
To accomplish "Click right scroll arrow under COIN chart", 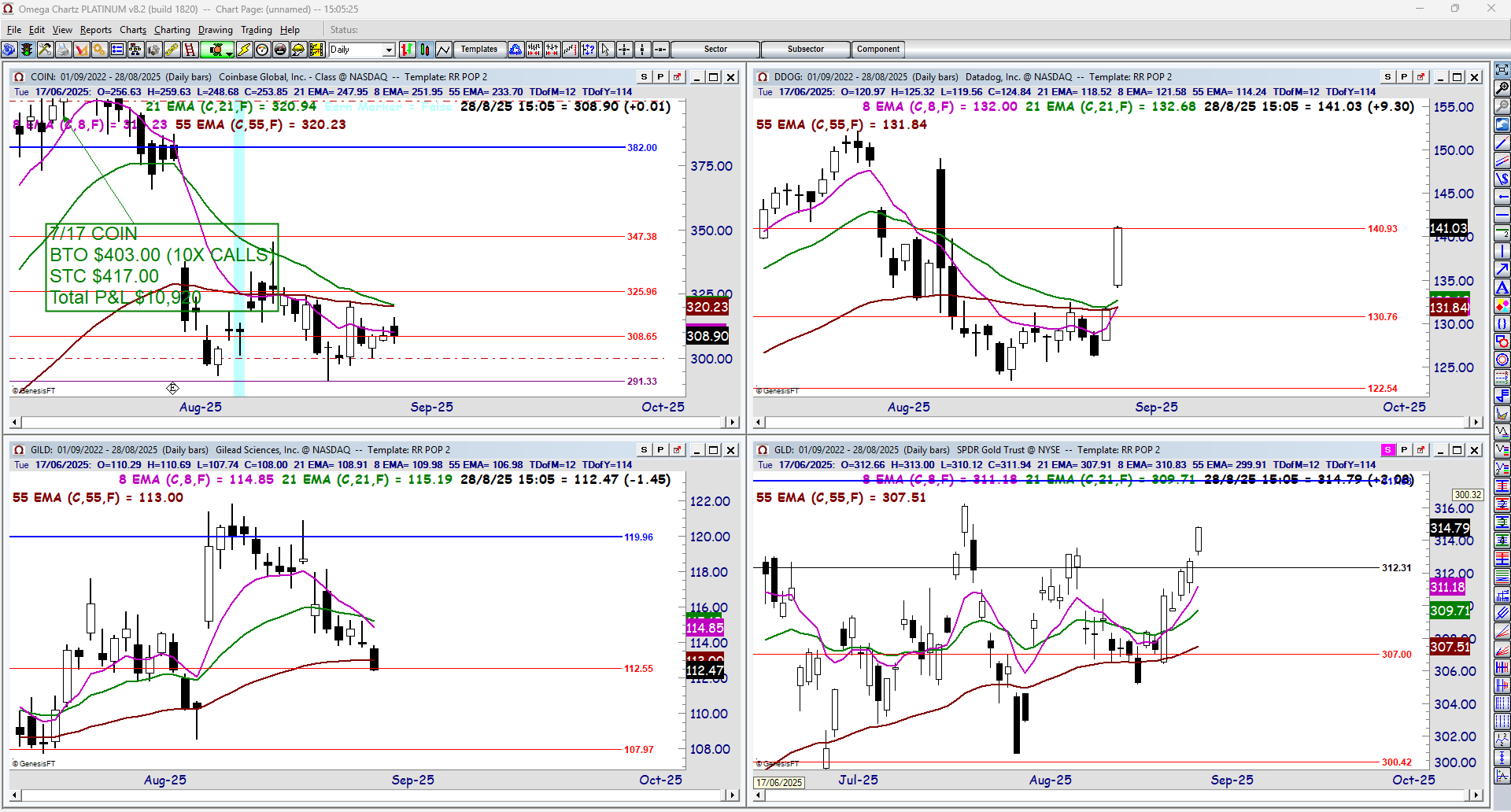I will pyautogui.click(x=733, y=423).
